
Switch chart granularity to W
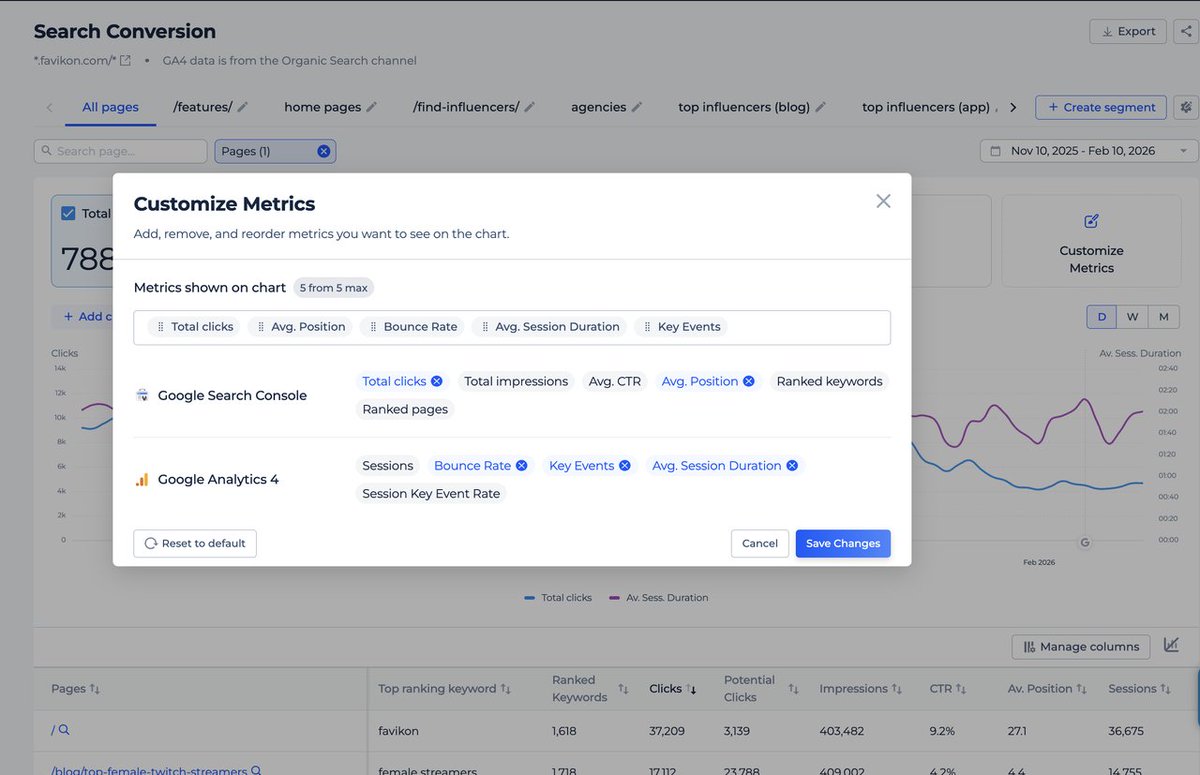(x=1132, y=316)
